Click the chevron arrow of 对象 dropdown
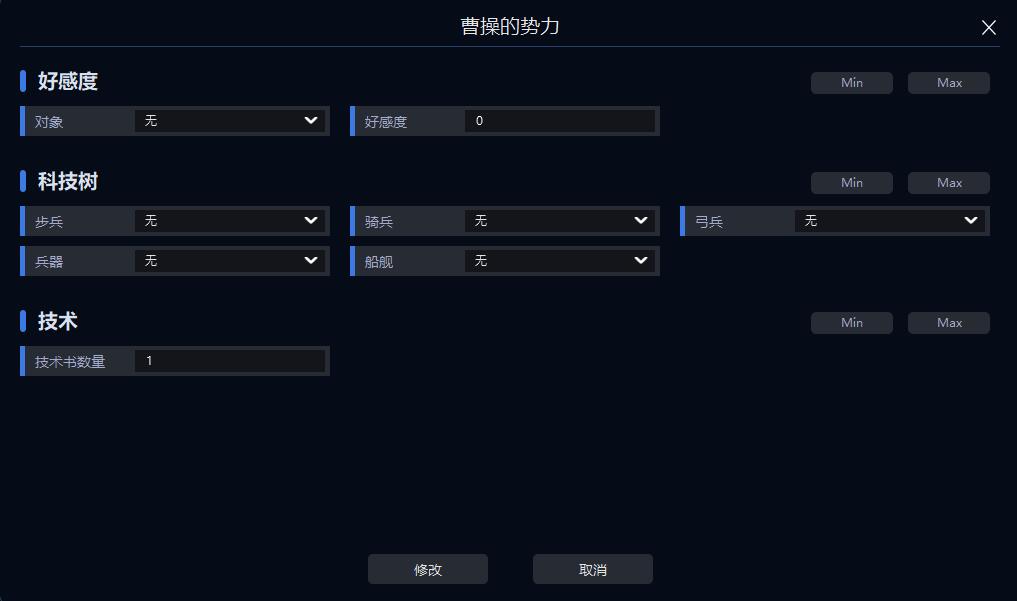1017x601 pixels. coord(311,120)
